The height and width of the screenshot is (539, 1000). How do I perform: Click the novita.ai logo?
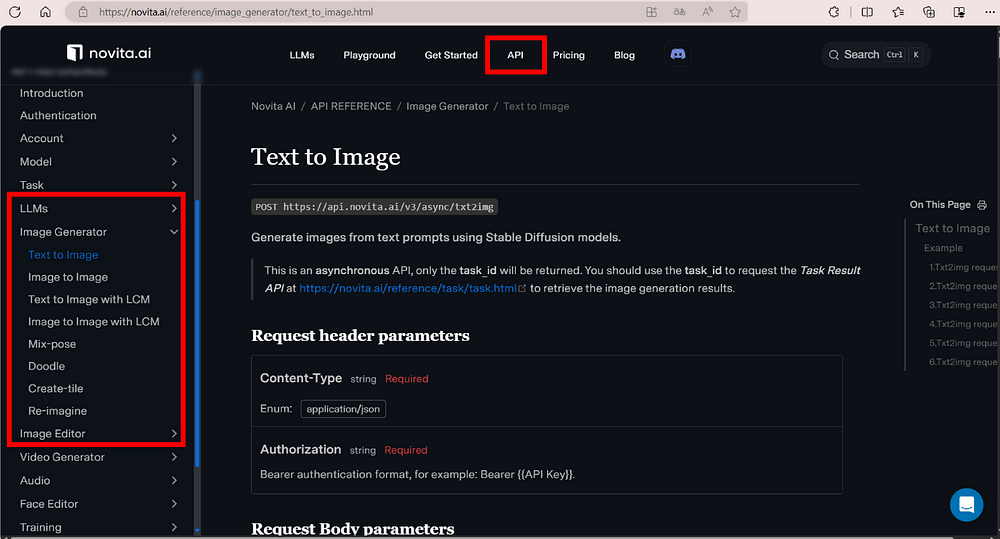point(109,53)
